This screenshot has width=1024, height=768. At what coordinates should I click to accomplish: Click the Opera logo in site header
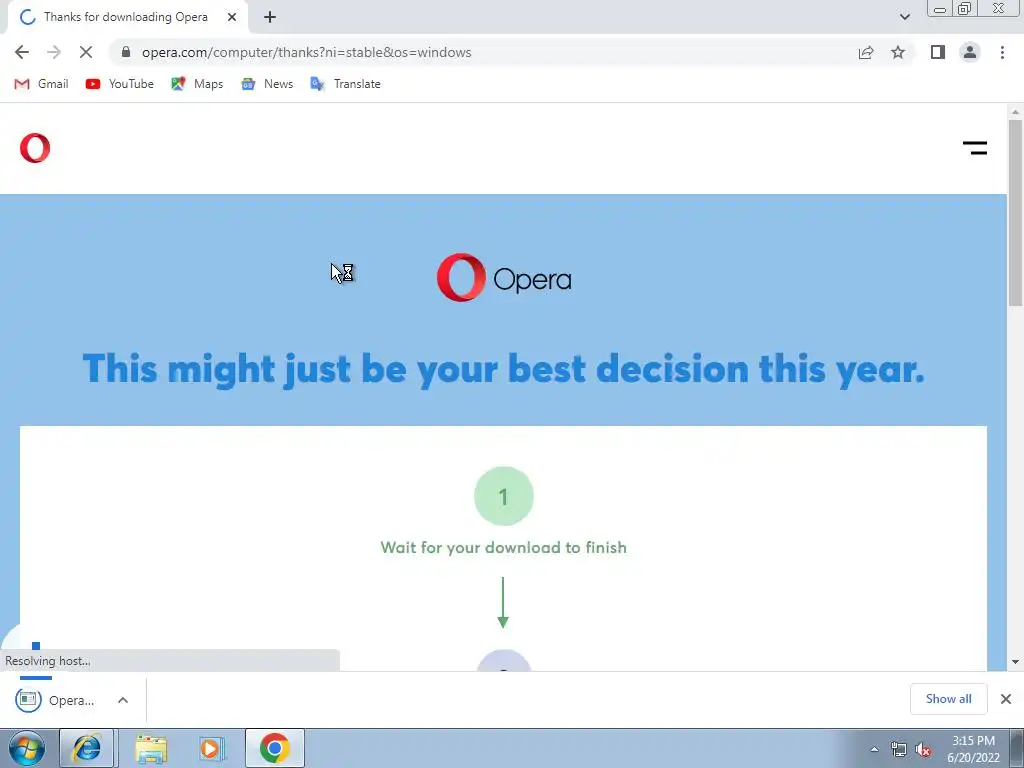pos(35,148)
